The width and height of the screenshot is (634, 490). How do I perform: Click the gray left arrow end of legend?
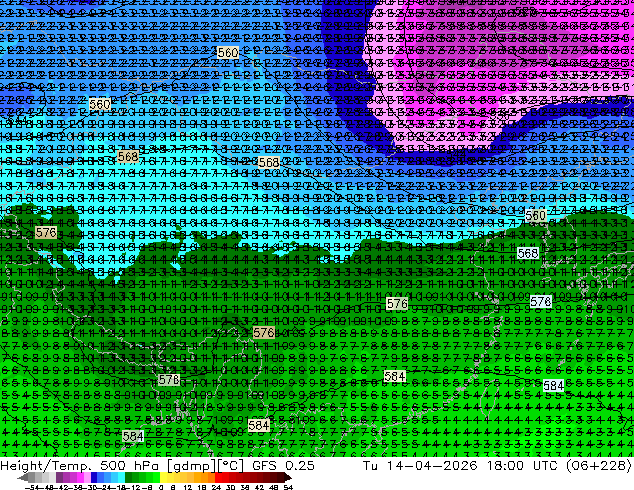click(x=22, y=478)
